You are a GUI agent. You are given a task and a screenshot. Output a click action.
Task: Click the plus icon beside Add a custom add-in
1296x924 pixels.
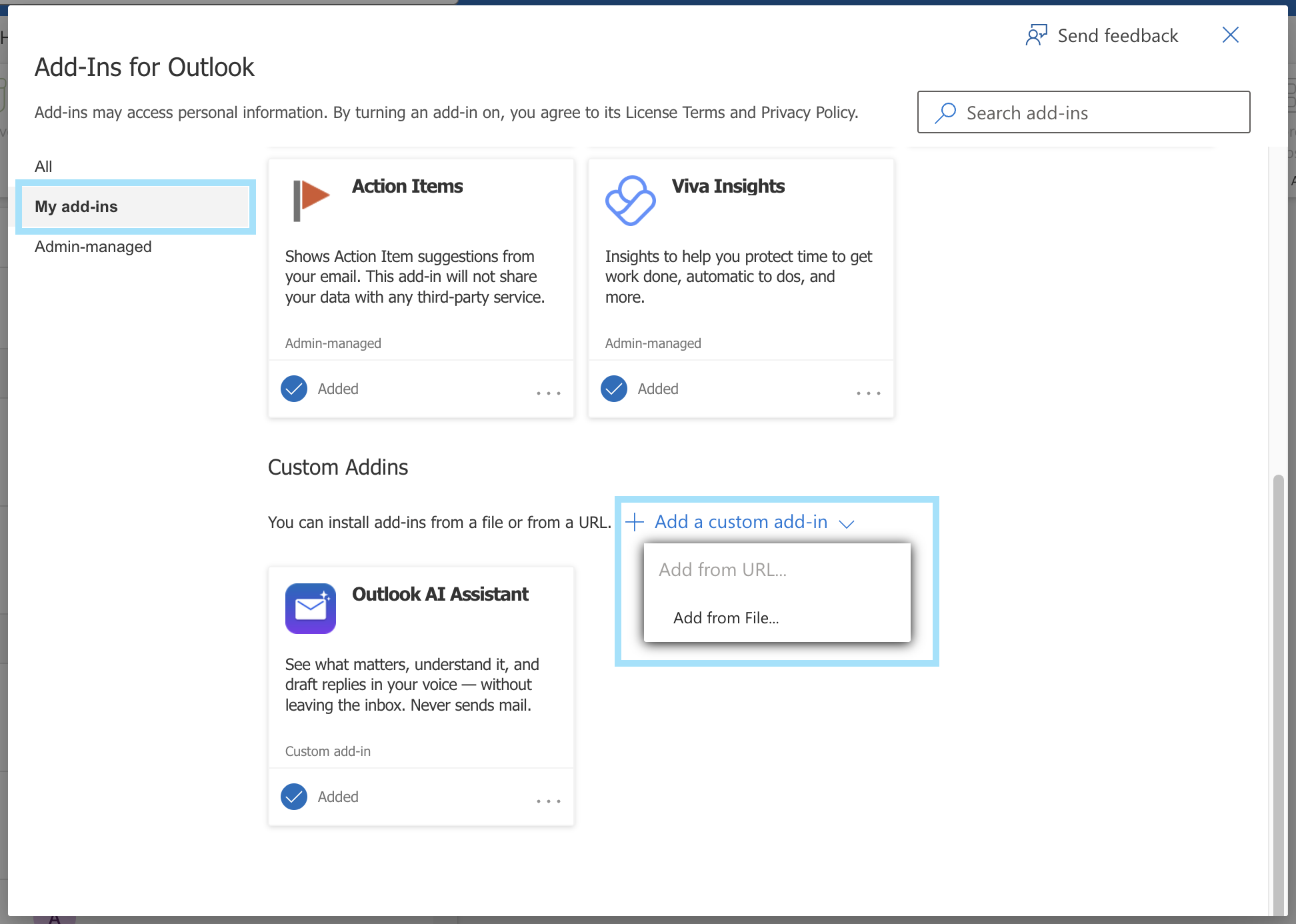click(x=635, y=522)
